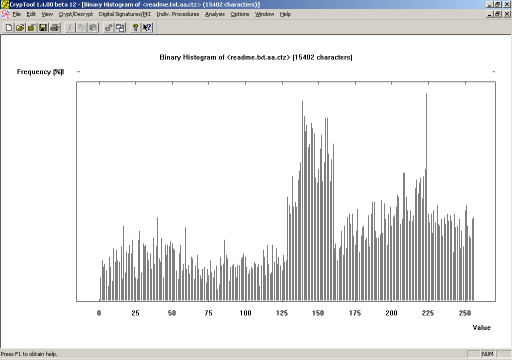Open the Indiv. Procedures menu

coord(178,14)
